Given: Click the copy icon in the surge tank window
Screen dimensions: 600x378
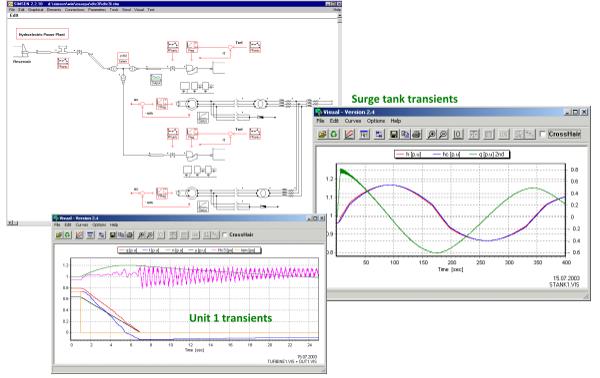Looking at the screenshot, I should pos(405,134).
